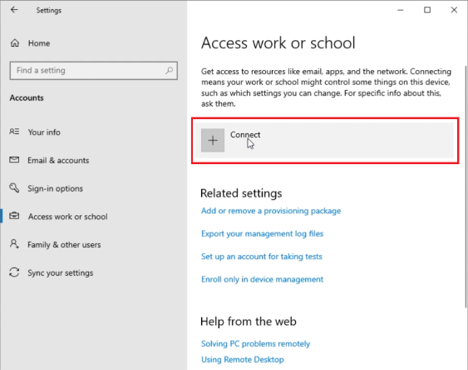Click the Accounts section title

click(27, 98)
